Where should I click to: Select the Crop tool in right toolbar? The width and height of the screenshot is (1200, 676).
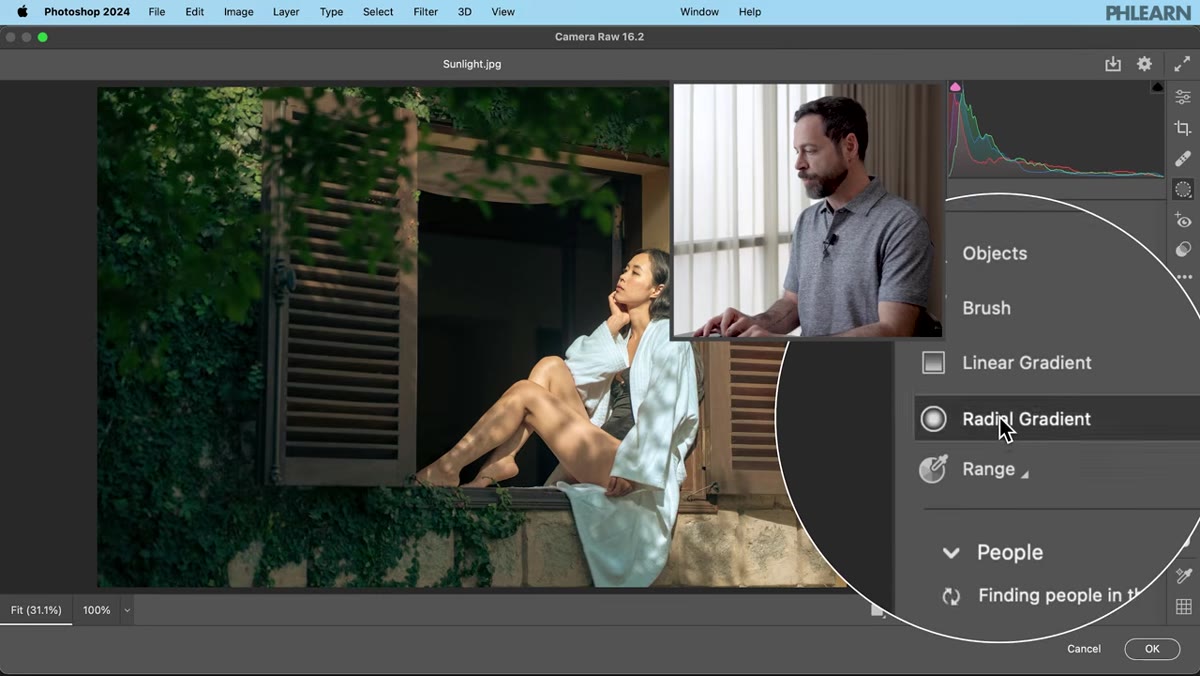click(1183, 128)
